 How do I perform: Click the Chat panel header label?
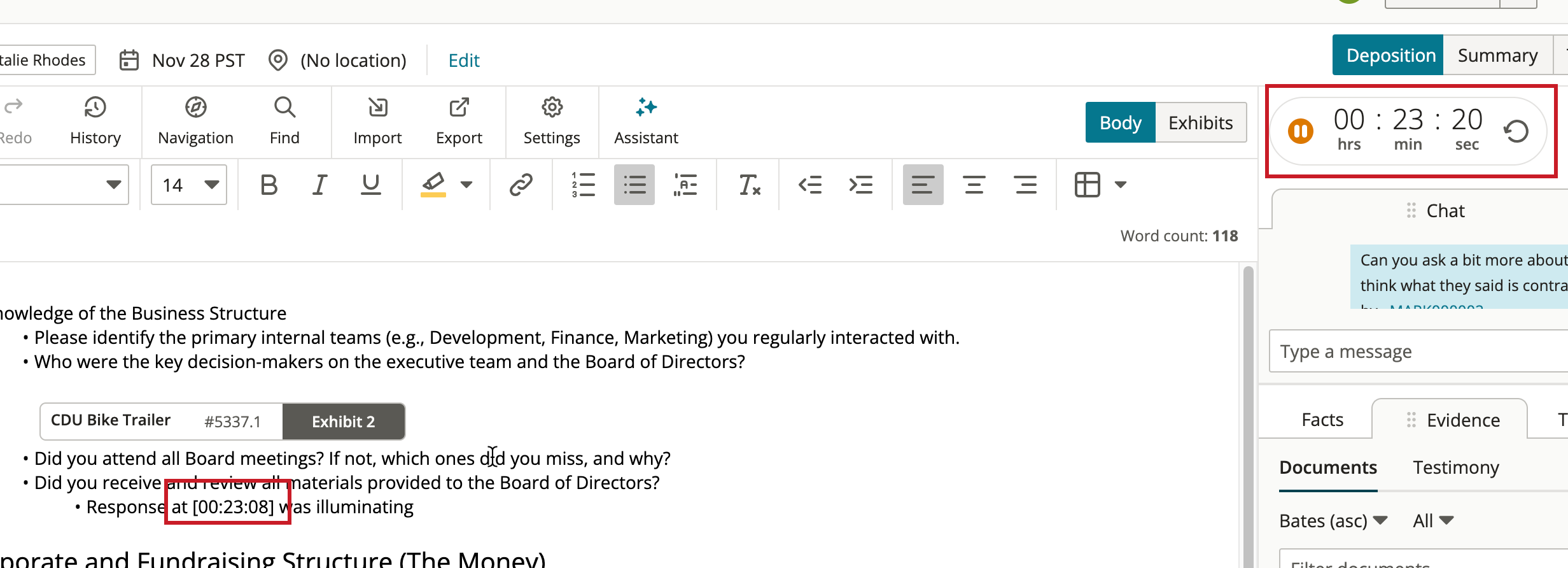(1445, 211)
